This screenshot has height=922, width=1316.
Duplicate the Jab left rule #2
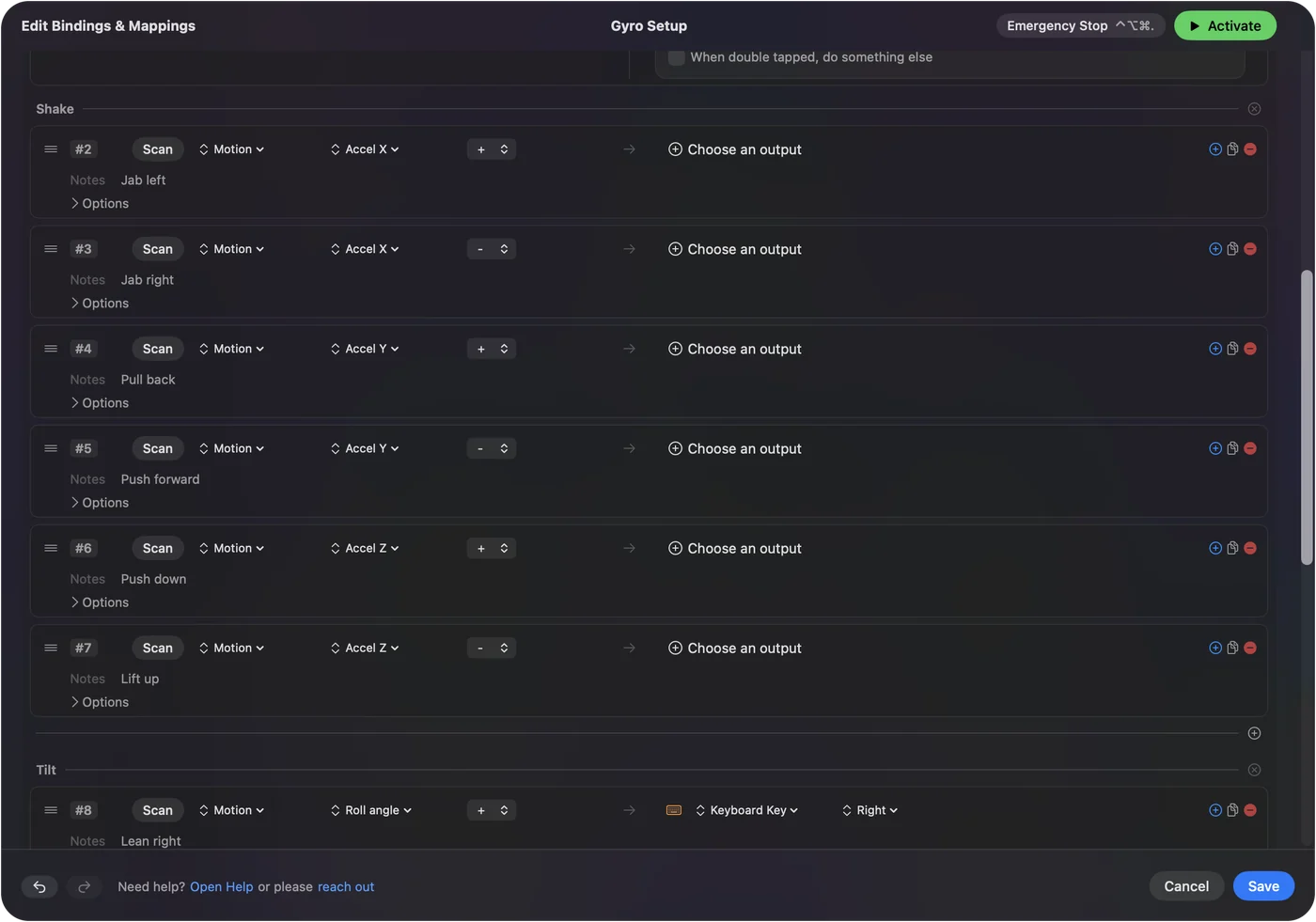tap(1232, 149)
